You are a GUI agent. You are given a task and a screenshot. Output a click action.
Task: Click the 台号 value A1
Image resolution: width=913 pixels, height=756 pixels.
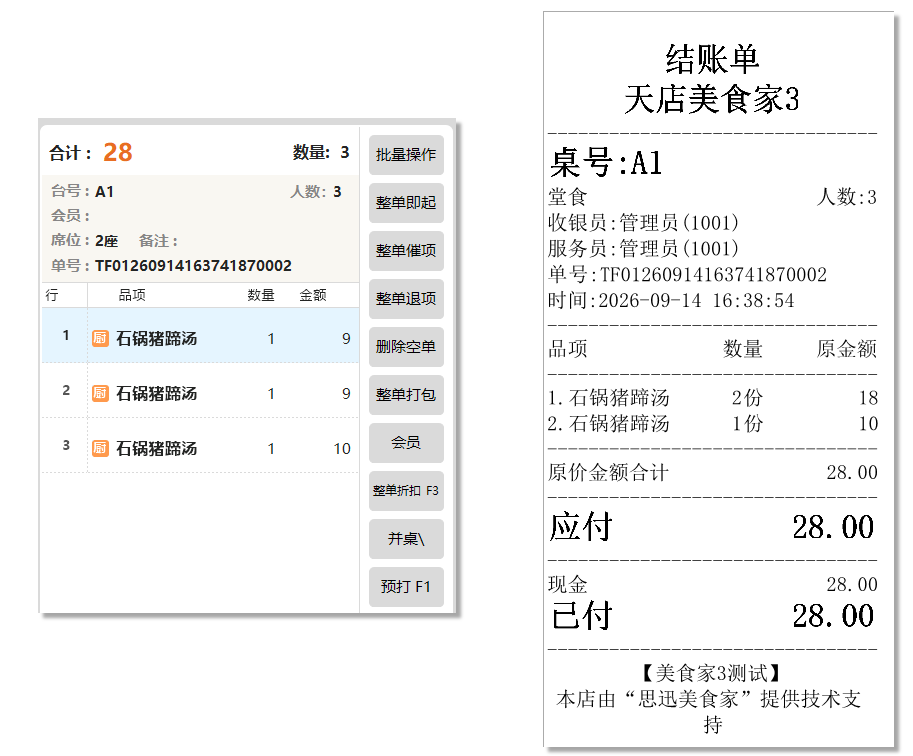tap(104, 192)
